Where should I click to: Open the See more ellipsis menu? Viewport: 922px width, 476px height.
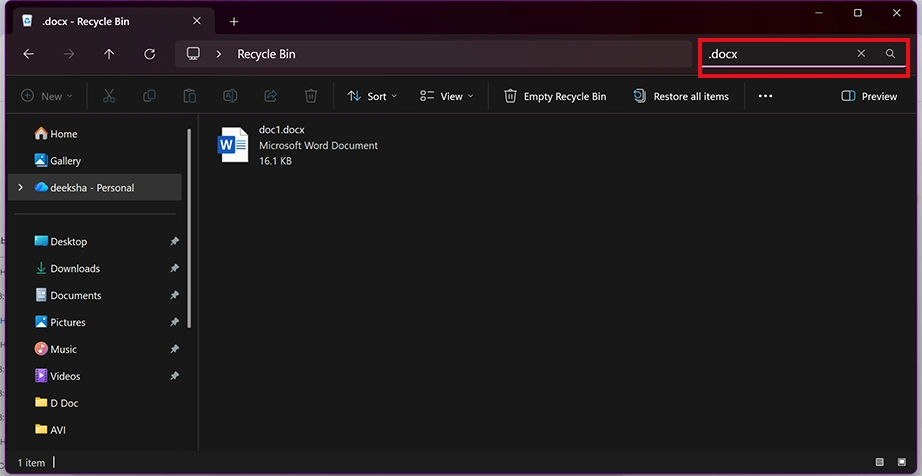click(x=765, y=96)
